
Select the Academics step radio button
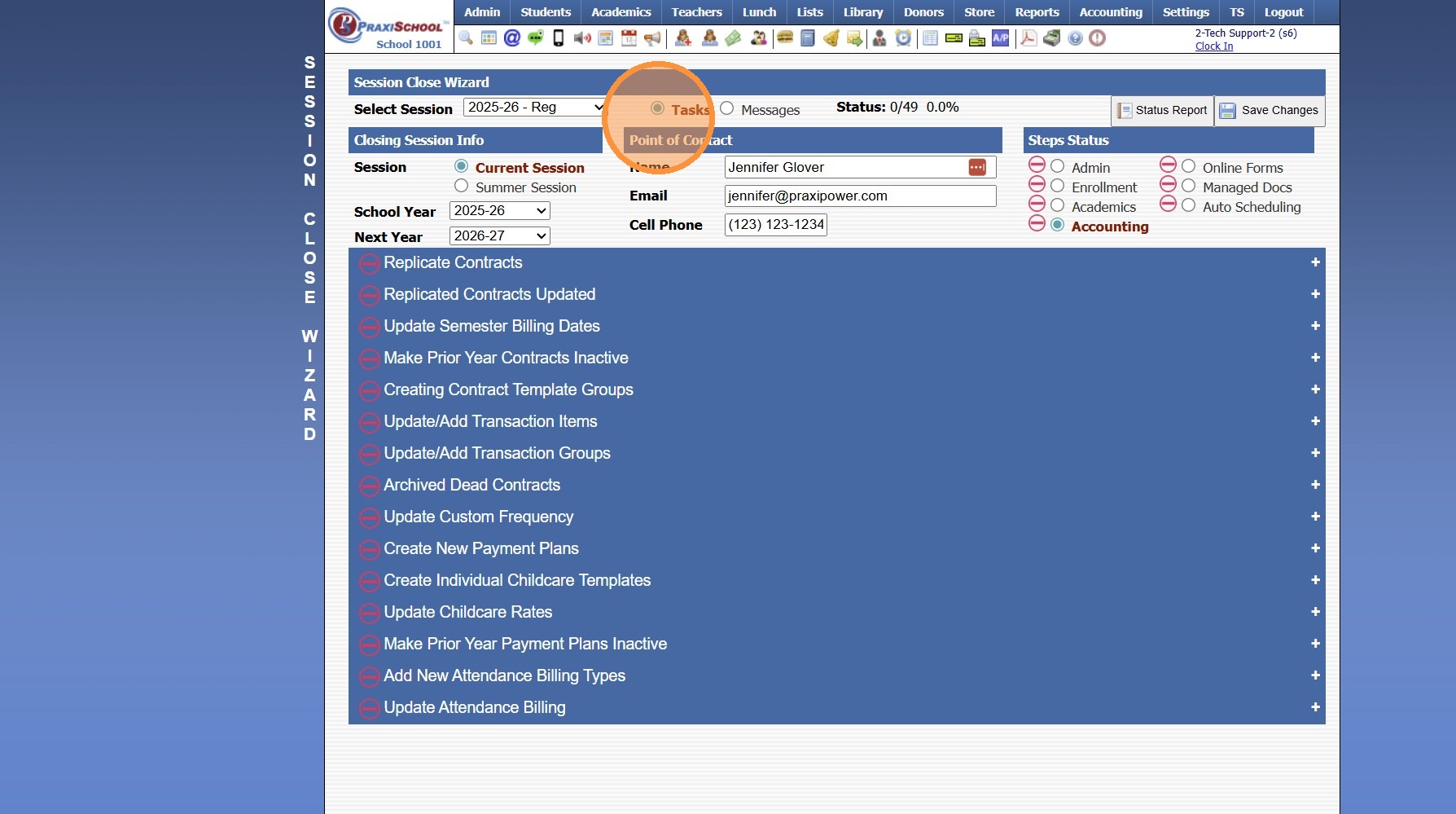1058,205
